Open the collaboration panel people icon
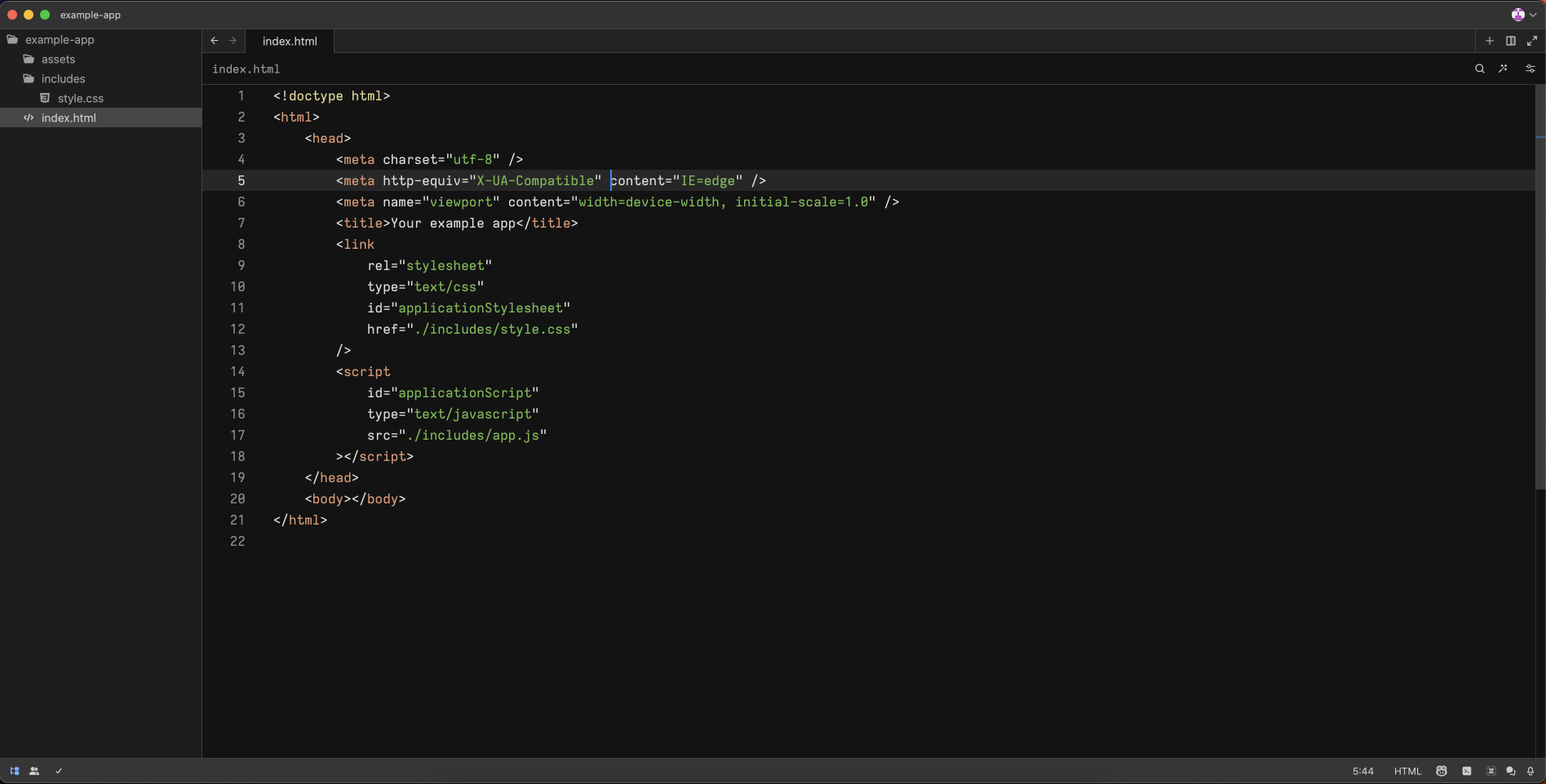The height and width of the screenshot is (784, 1546). pyautogui.click(x=34, y=771)
